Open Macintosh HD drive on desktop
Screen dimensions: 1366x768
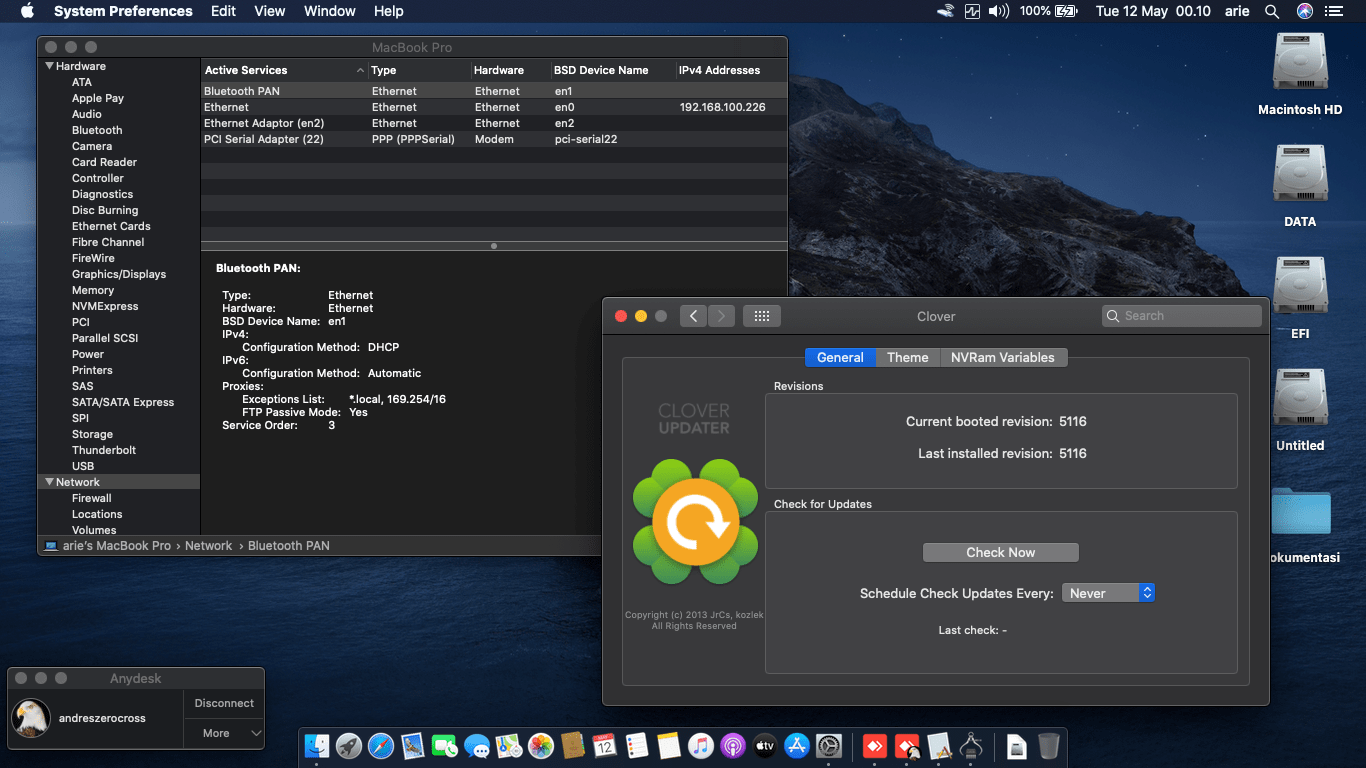(1300, 64)
